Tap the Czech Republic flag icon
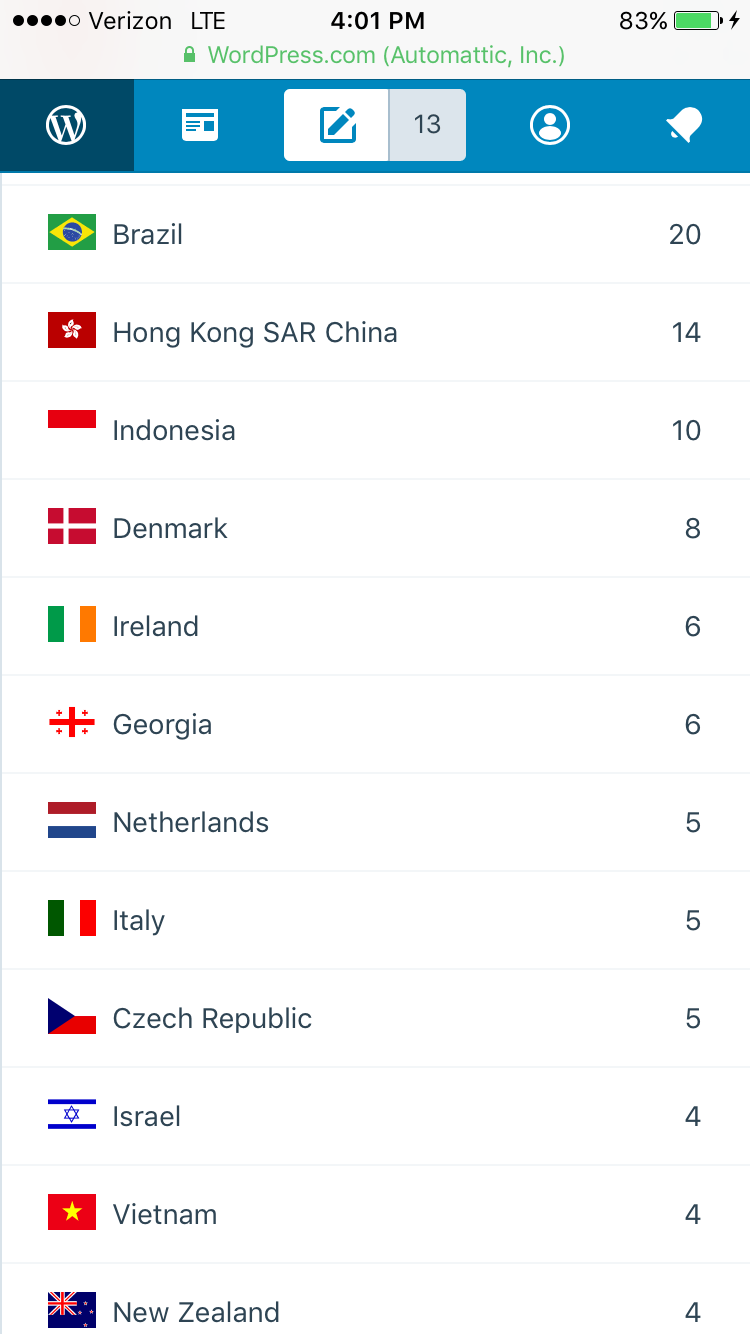This screenshot has height=1334, width=750. point(72,1017)
